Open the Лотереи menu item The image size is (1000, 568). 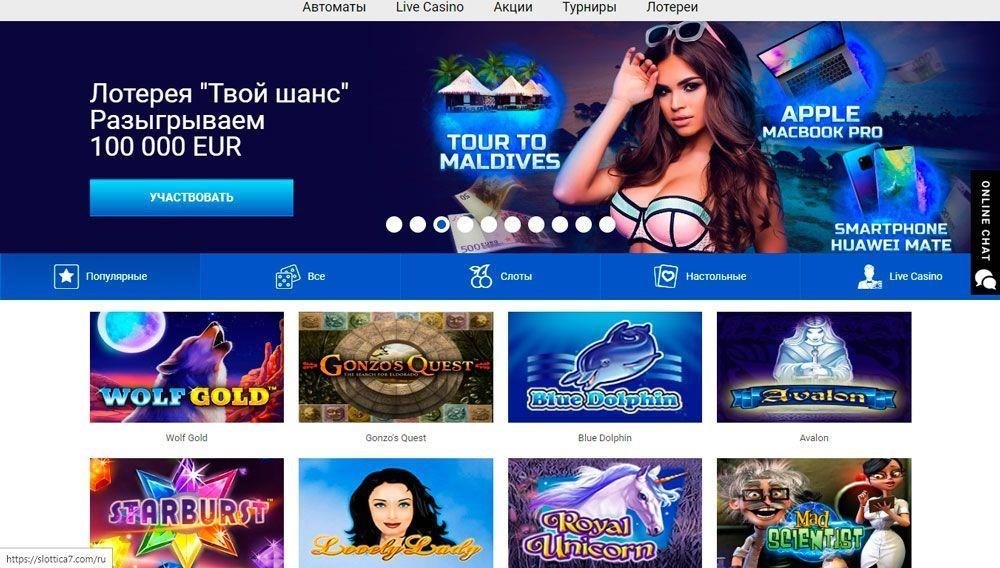(672, 8)
